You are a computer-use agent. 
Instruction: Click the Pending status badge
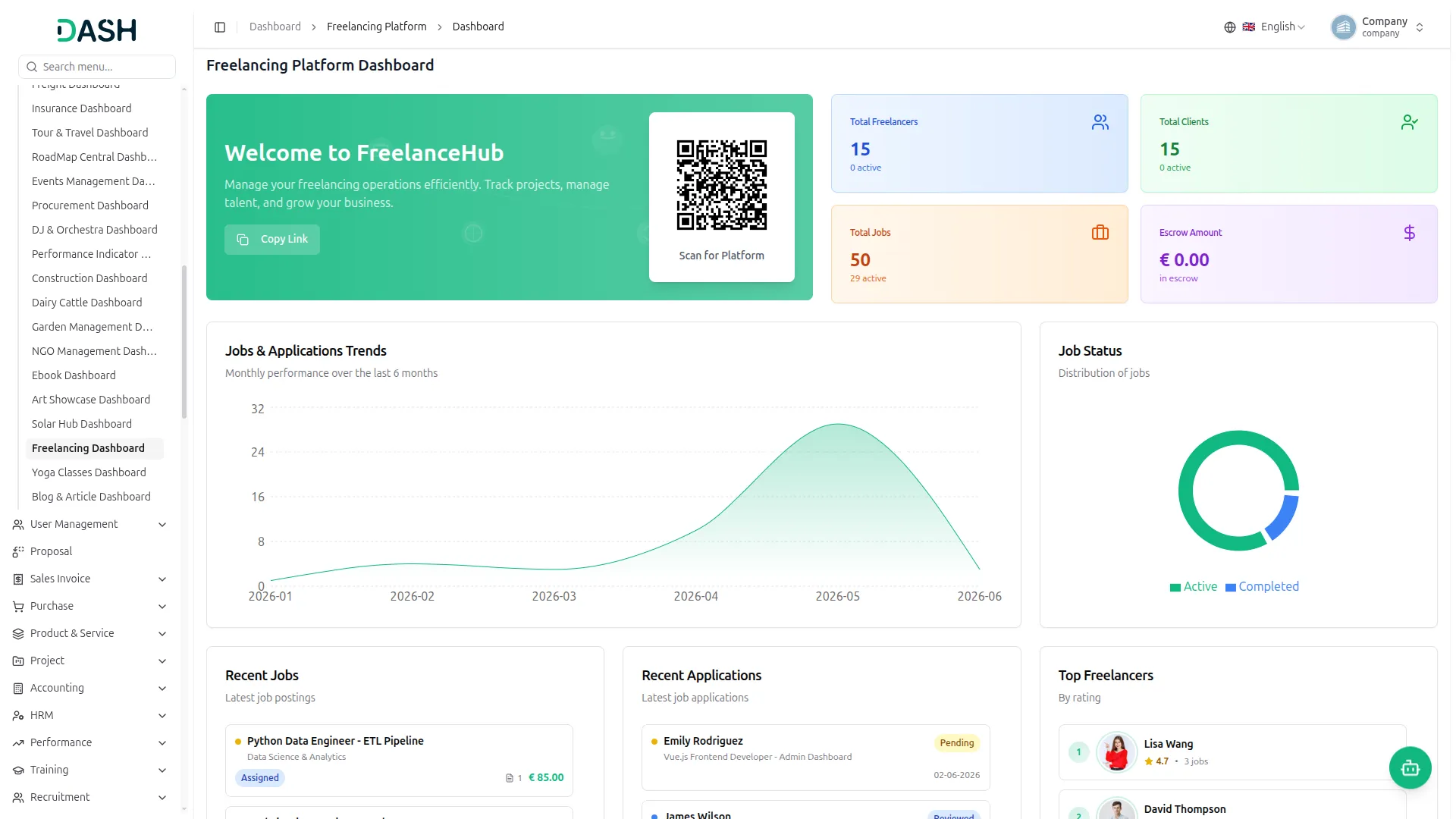(x=957, y=743)
